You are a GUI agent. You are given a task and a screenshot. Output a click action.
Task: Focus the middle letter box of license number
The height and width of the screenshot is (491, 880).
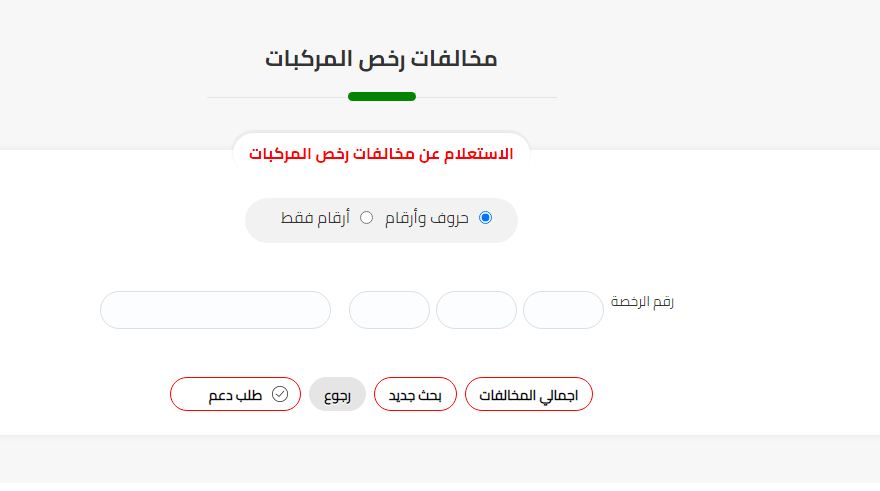476,310
